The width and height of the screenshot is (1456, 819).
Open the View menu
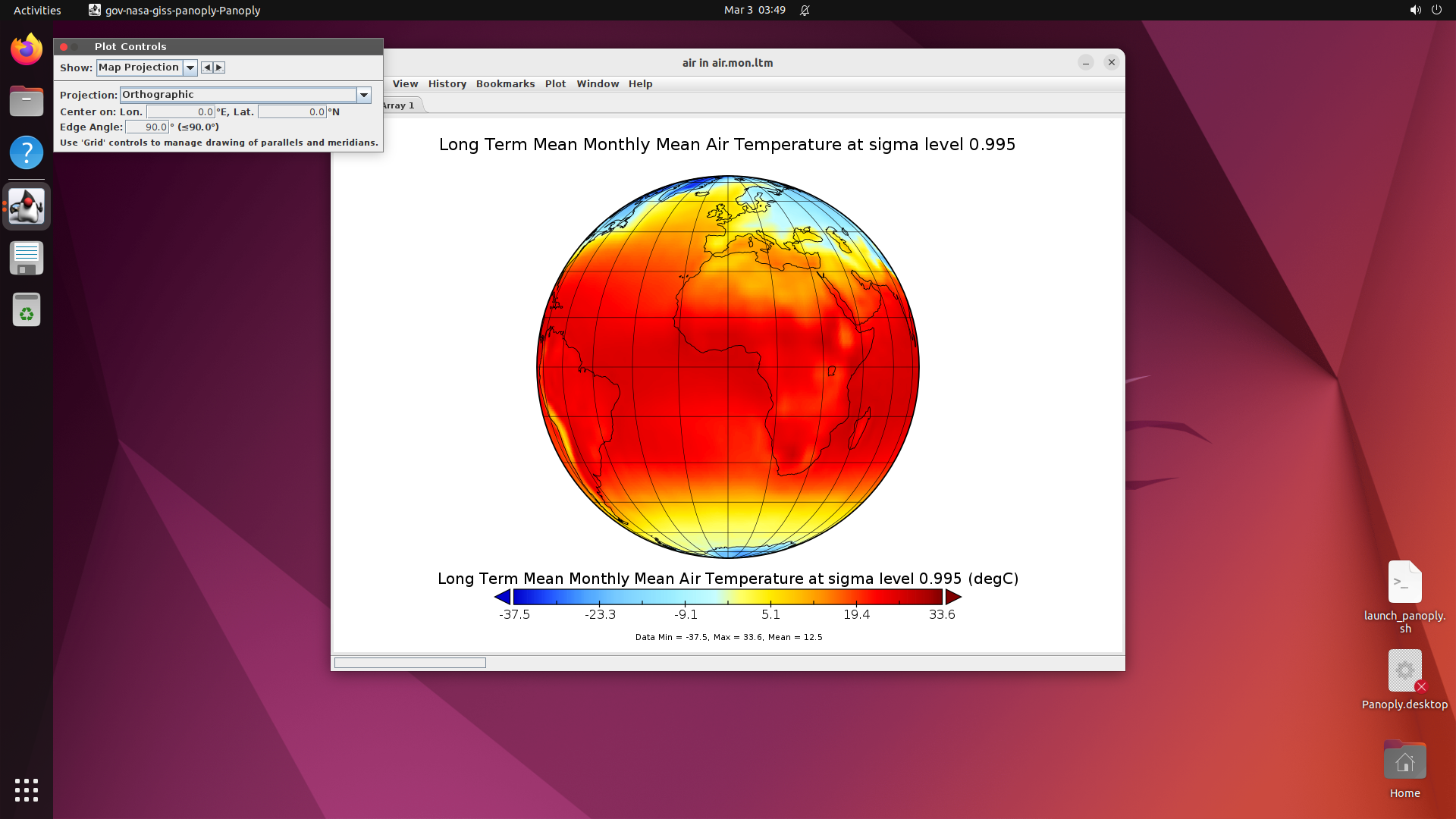[x=405, y=84]
